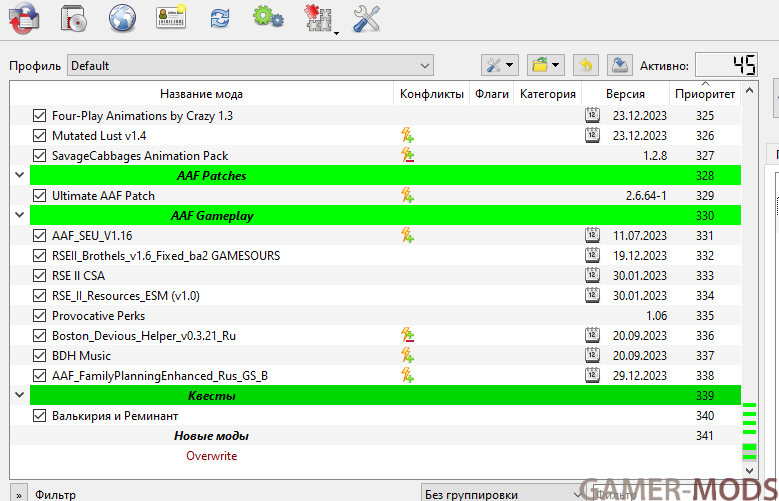Open Без группировки grouping dropdown
Viewport: 779px width, 501px height.
click(502, 495)
